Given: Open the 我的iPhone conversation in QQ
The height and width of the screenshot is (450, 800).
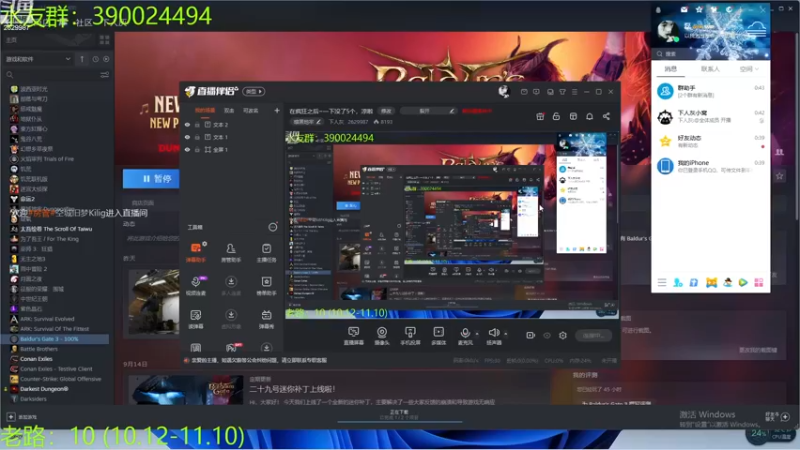Looking at the screenshot, I should (x=711, y=166).
